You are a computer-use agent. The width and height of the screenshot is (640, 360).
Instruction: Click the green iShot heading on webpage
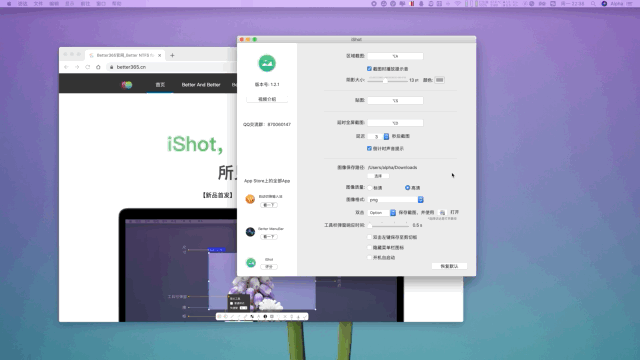click(195, 144)
